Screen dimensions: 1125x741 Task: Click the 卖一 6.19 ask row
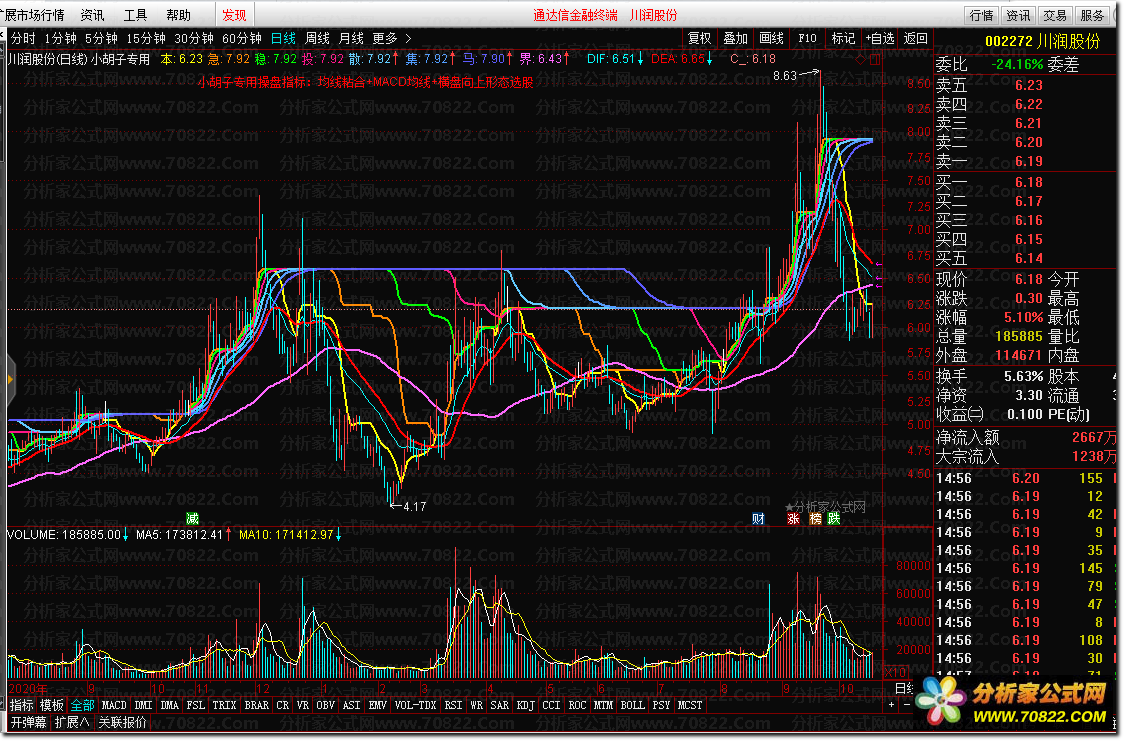click(1026, 161)
